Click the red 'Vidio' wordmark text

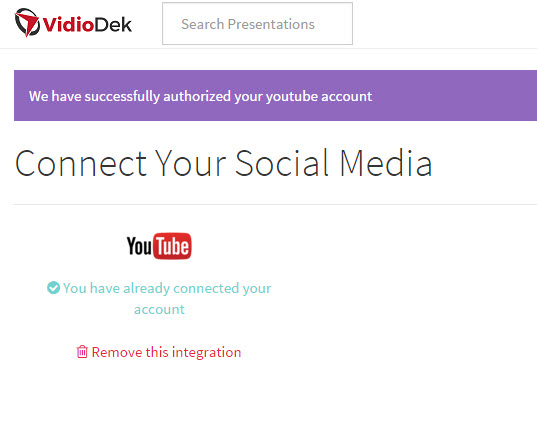coord(68,25)
